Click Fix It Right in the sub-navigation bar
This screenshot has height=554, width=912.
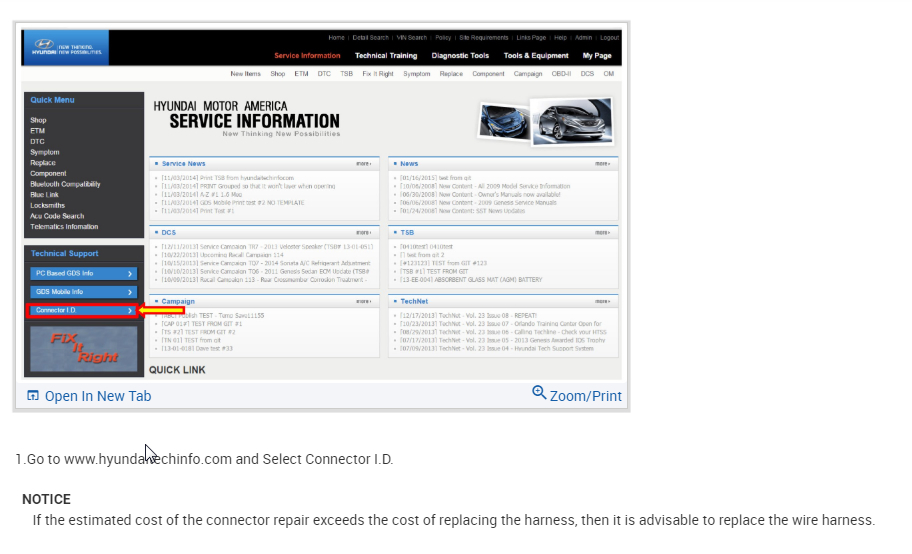click(378, 74)
